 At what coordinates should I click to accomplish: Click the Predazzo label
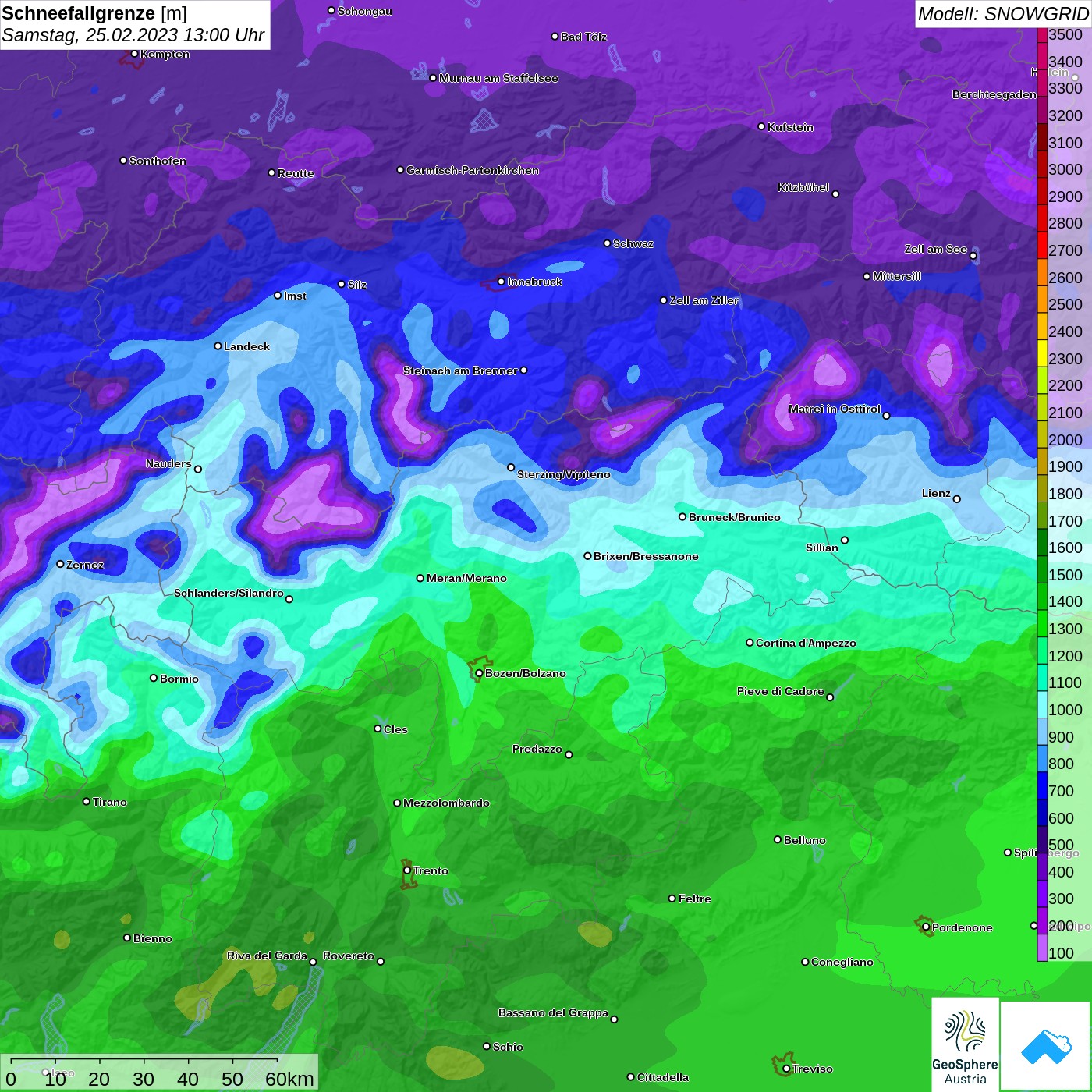pyautogui.click(x=537, y=749)
